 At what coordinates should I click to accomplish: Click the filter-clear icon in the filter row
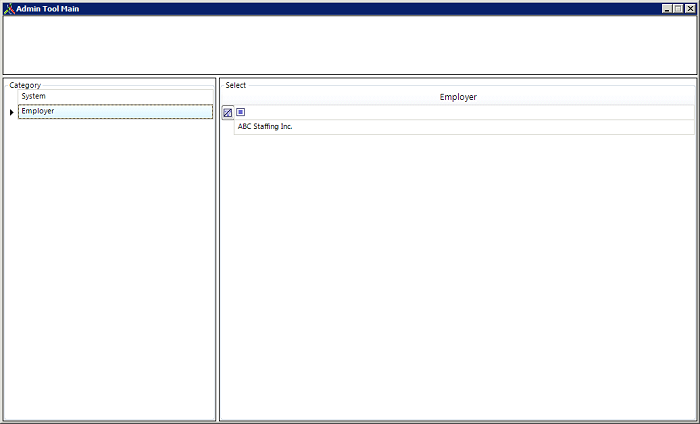click(x=228, y=112)
